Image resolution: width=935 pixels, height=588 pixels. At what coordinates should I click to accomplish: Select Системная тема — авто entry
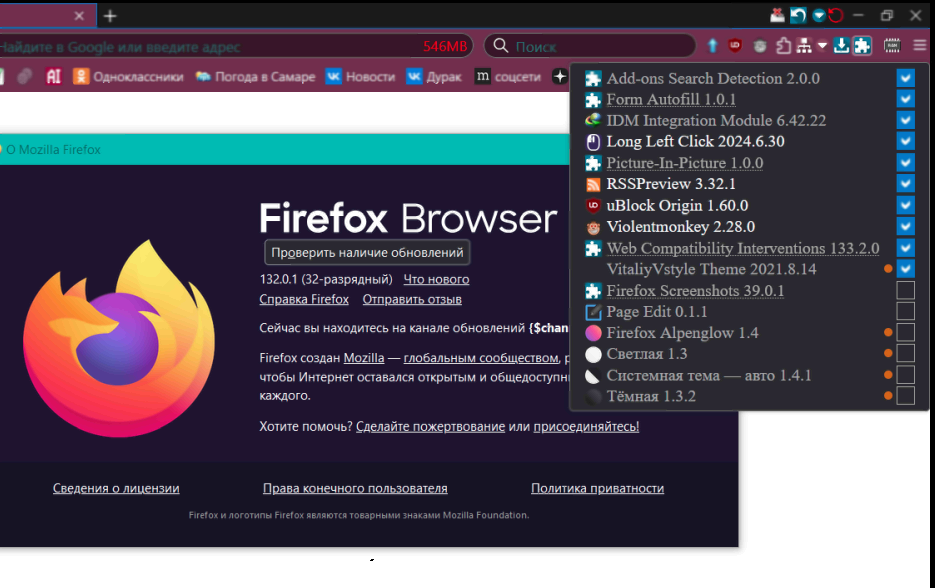coord(709,376)
